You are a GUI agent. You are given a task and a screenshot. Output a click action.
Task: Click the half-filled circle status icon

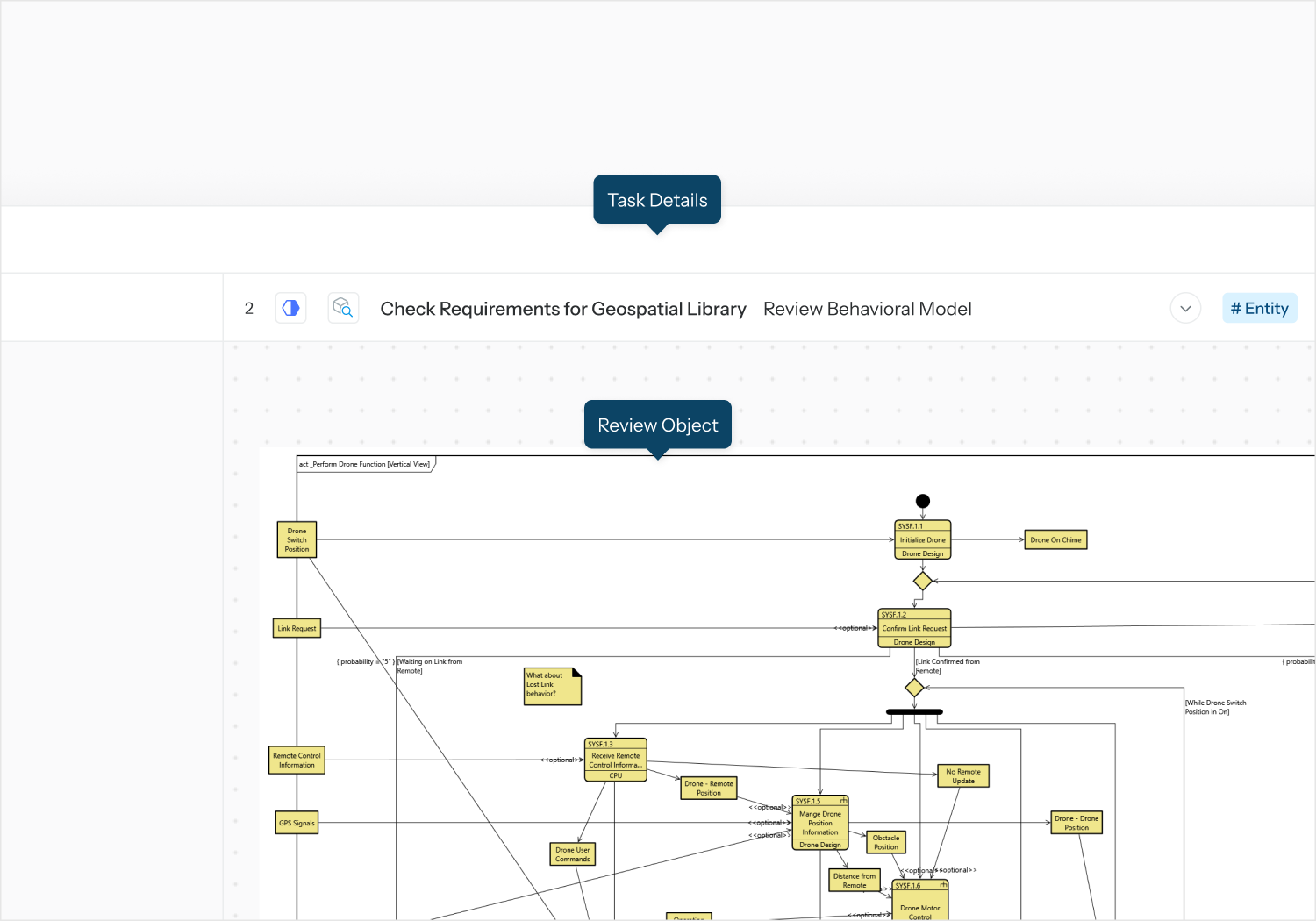290,308
